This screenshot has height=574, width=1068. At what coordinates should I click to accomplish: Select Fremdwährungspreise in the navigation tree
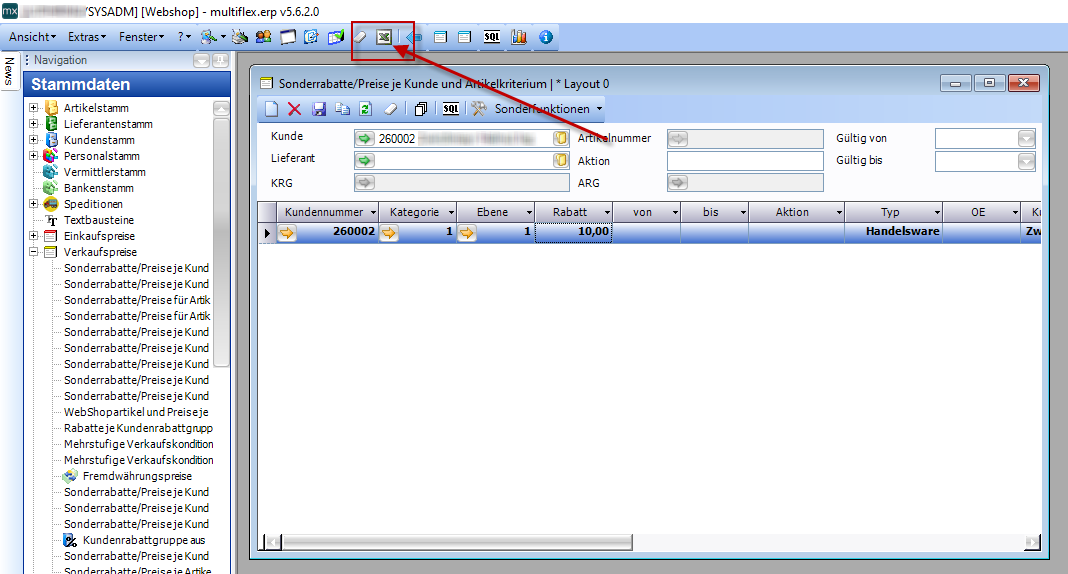[x=137, y=476]
